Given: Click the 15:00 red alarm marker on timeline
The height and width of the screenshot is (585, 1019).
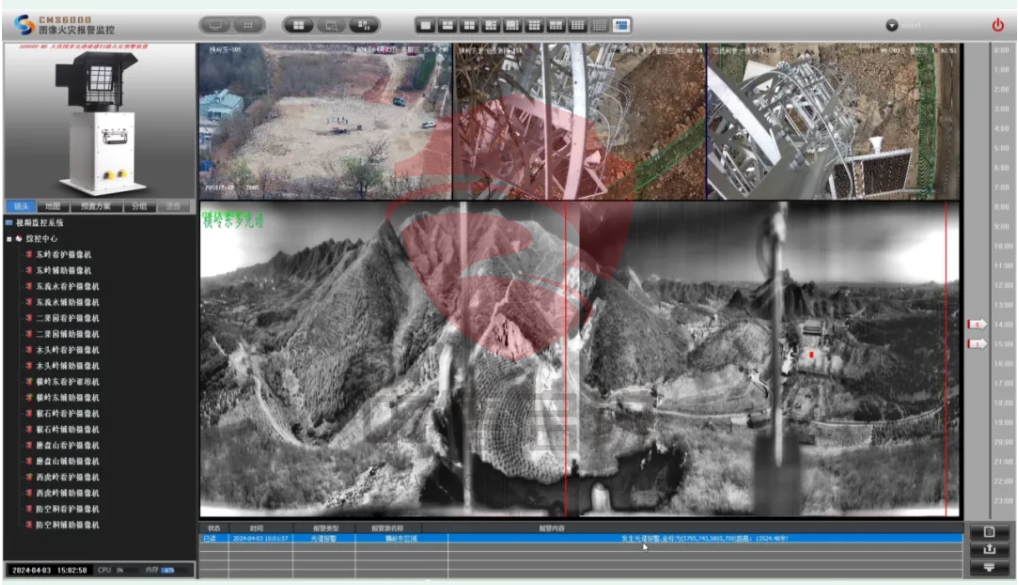Looking at the screenshot, I should click(x=977, y=343).
